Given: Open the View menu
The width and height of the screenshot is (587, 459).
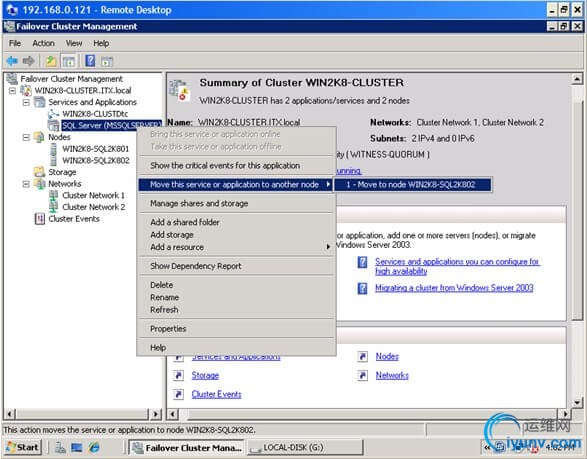Looking at the screenshot, I should click(74, 43).
